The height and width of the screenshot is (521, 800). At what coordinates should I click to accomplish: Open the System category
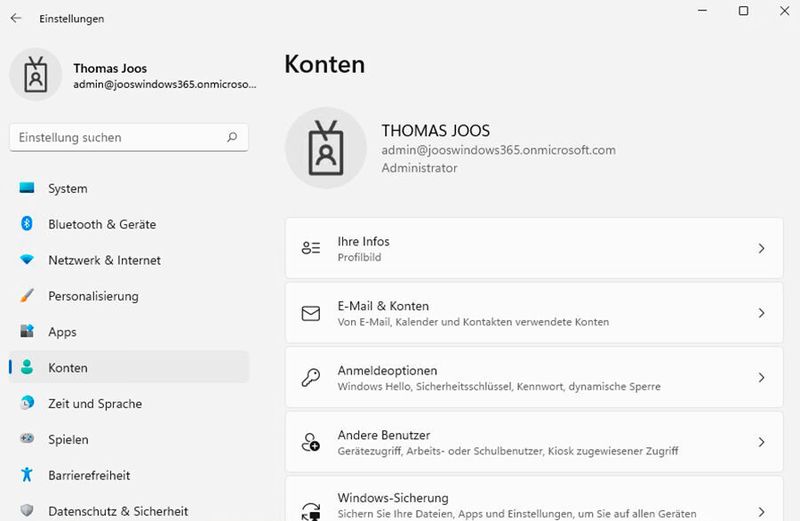[x=129, y=188]
